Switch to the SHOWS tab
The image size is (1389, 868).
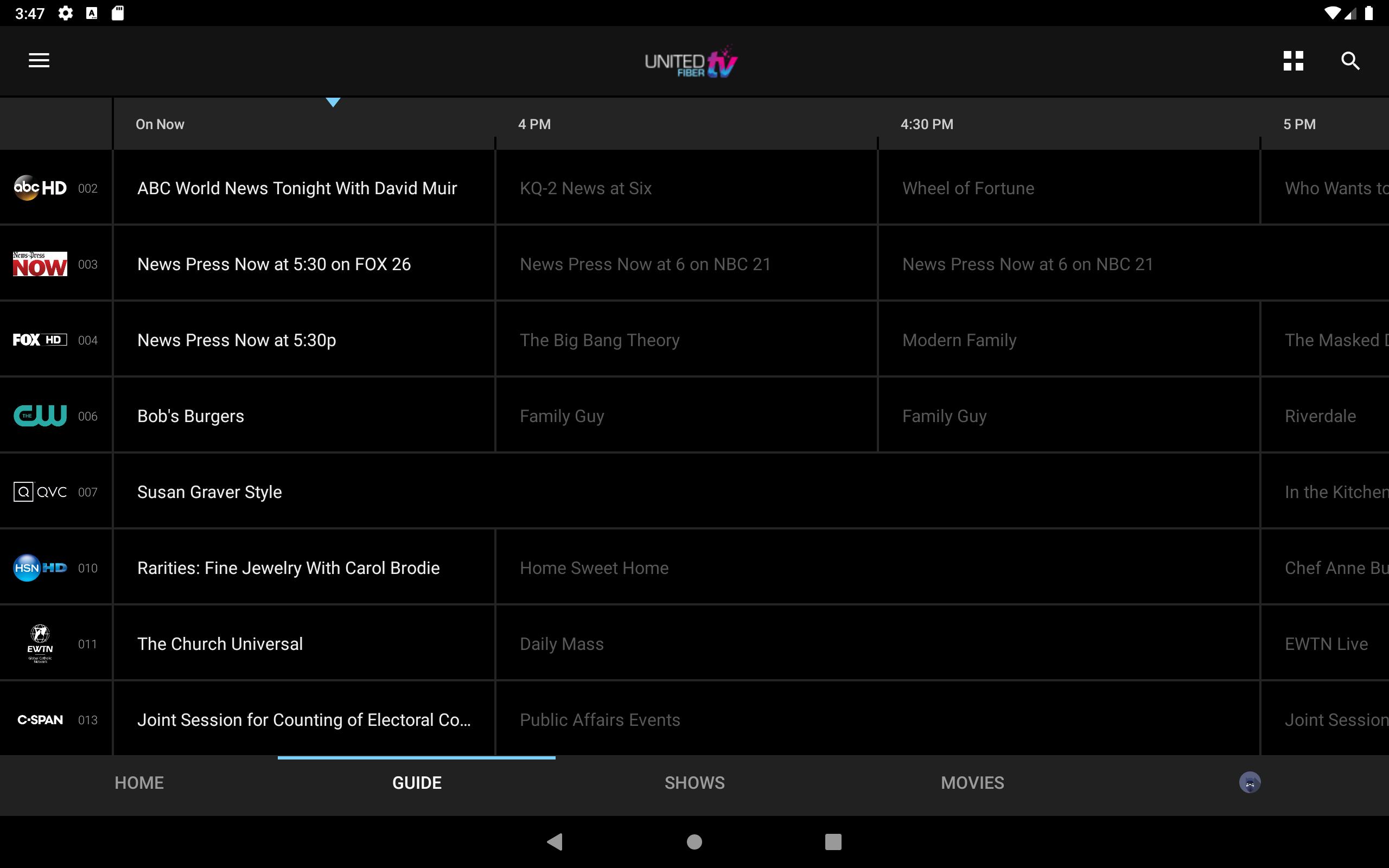point(694,783)
